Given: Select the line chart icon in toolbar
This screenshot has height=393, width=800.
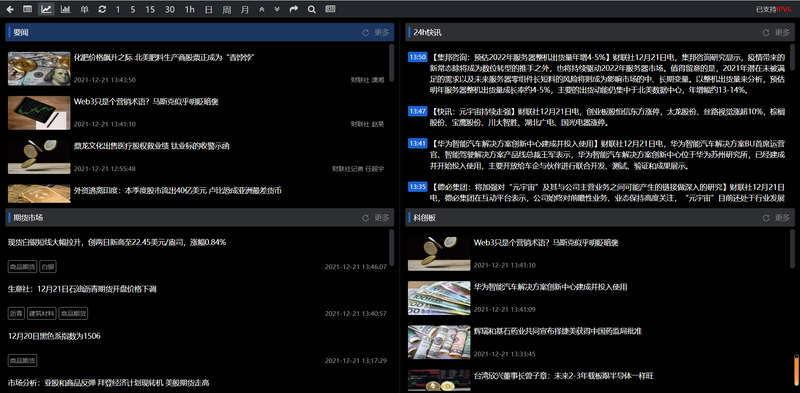Looking at the screenshot, I should point(46,9).
